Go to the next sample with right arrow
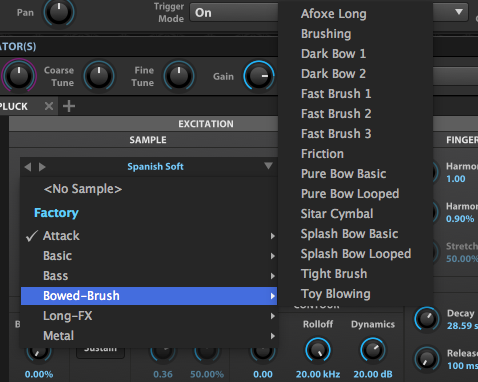 point(42,167)
